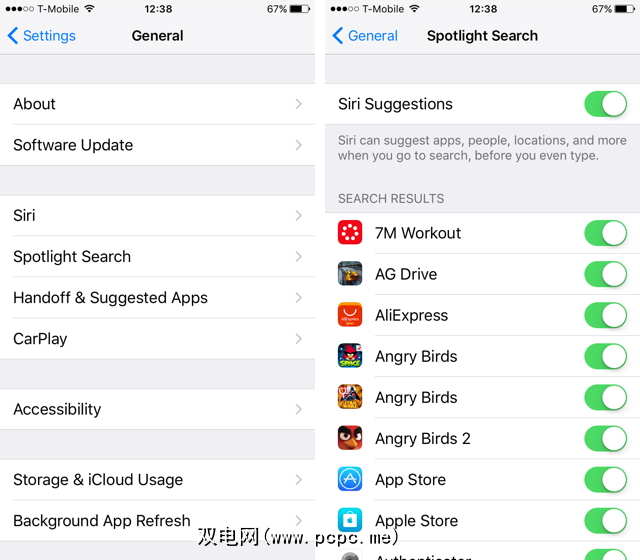Tap the Angry Birds Space icon
The image size is (640, 560).
pos(350,356)
